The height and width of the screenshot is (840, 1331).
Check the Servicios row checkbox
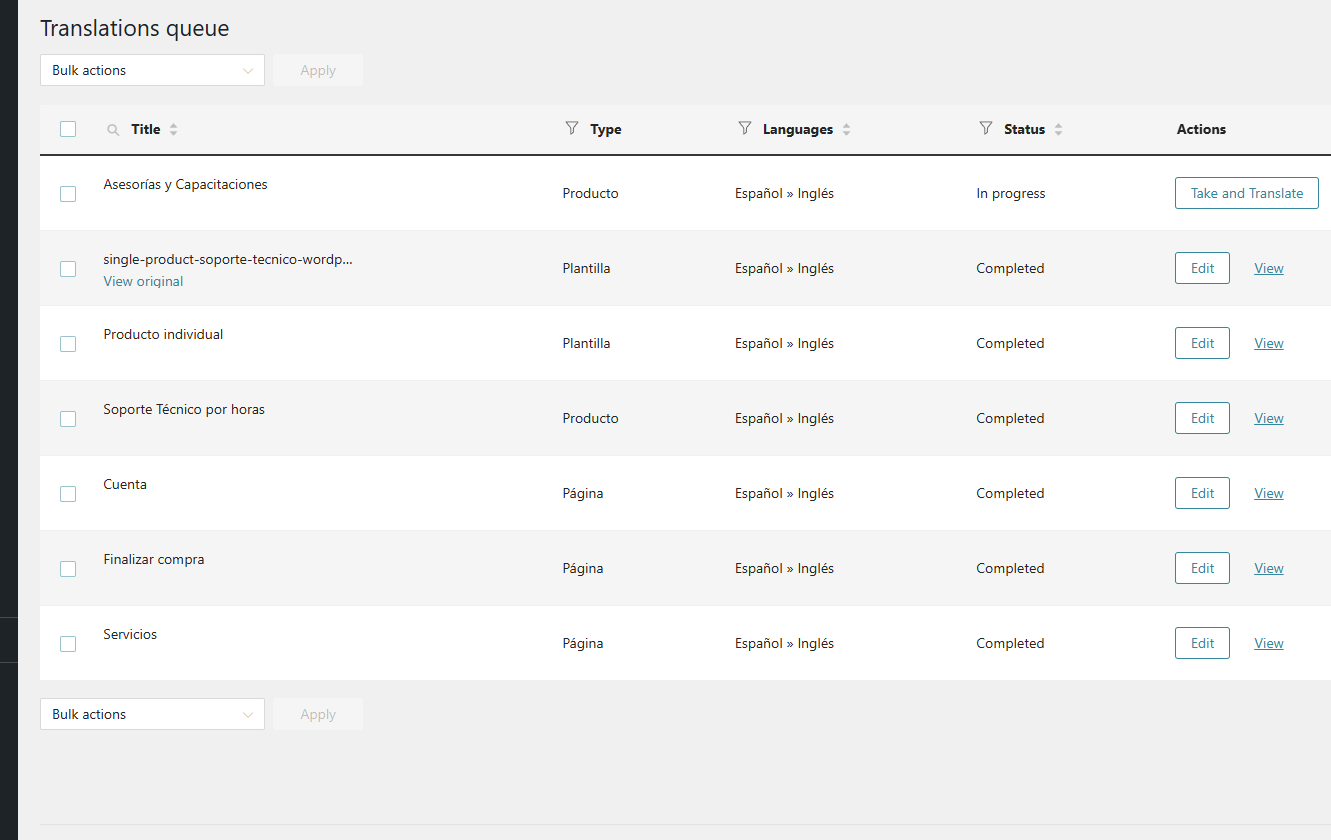68,644
